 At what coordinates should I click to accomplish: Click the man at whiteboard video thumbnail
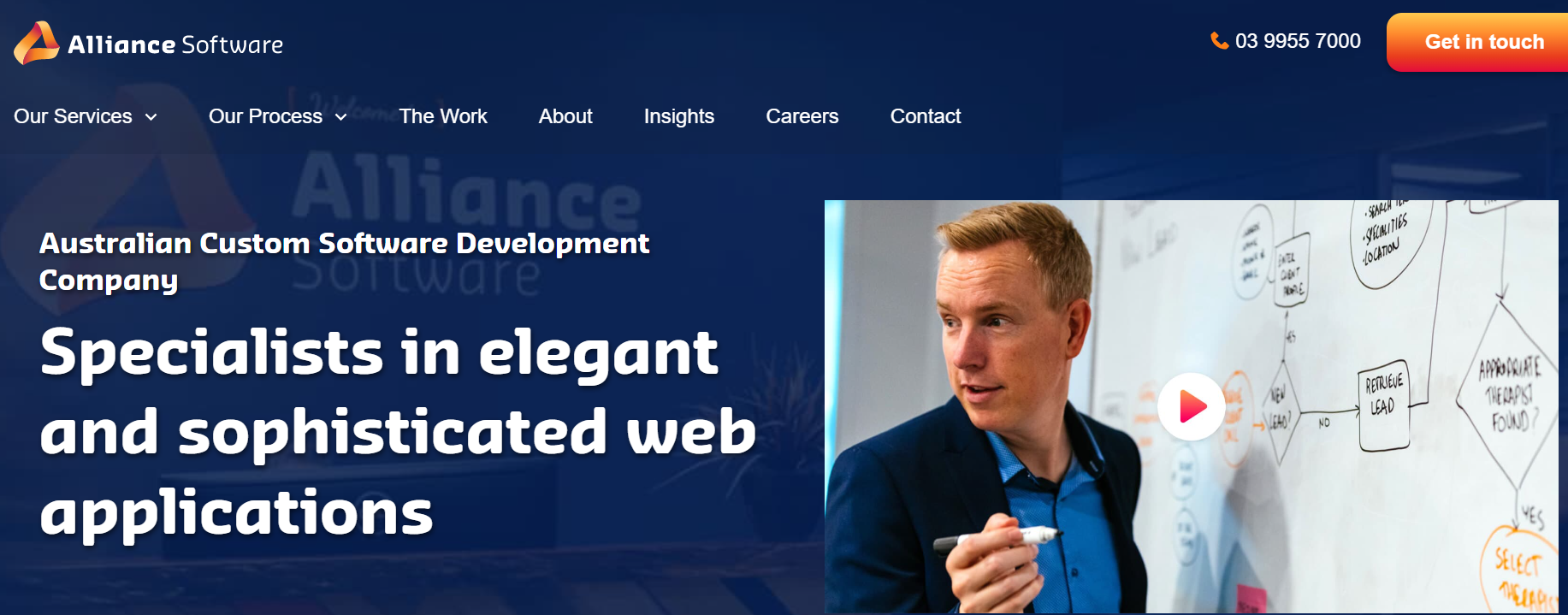pyautogui.click(x=1191, y=407)
